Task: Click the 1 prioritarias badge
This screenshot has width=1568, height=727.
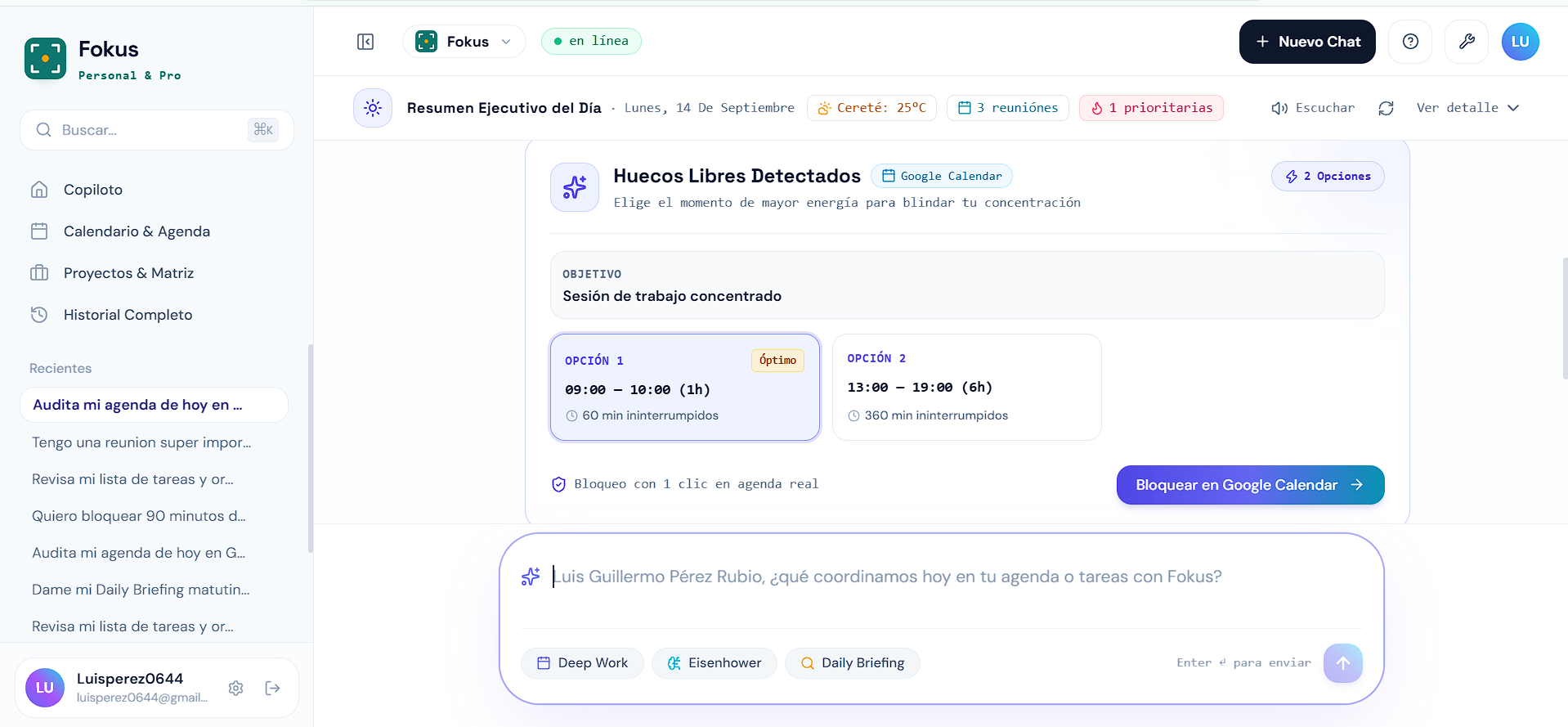Action: click(1151, 108)
